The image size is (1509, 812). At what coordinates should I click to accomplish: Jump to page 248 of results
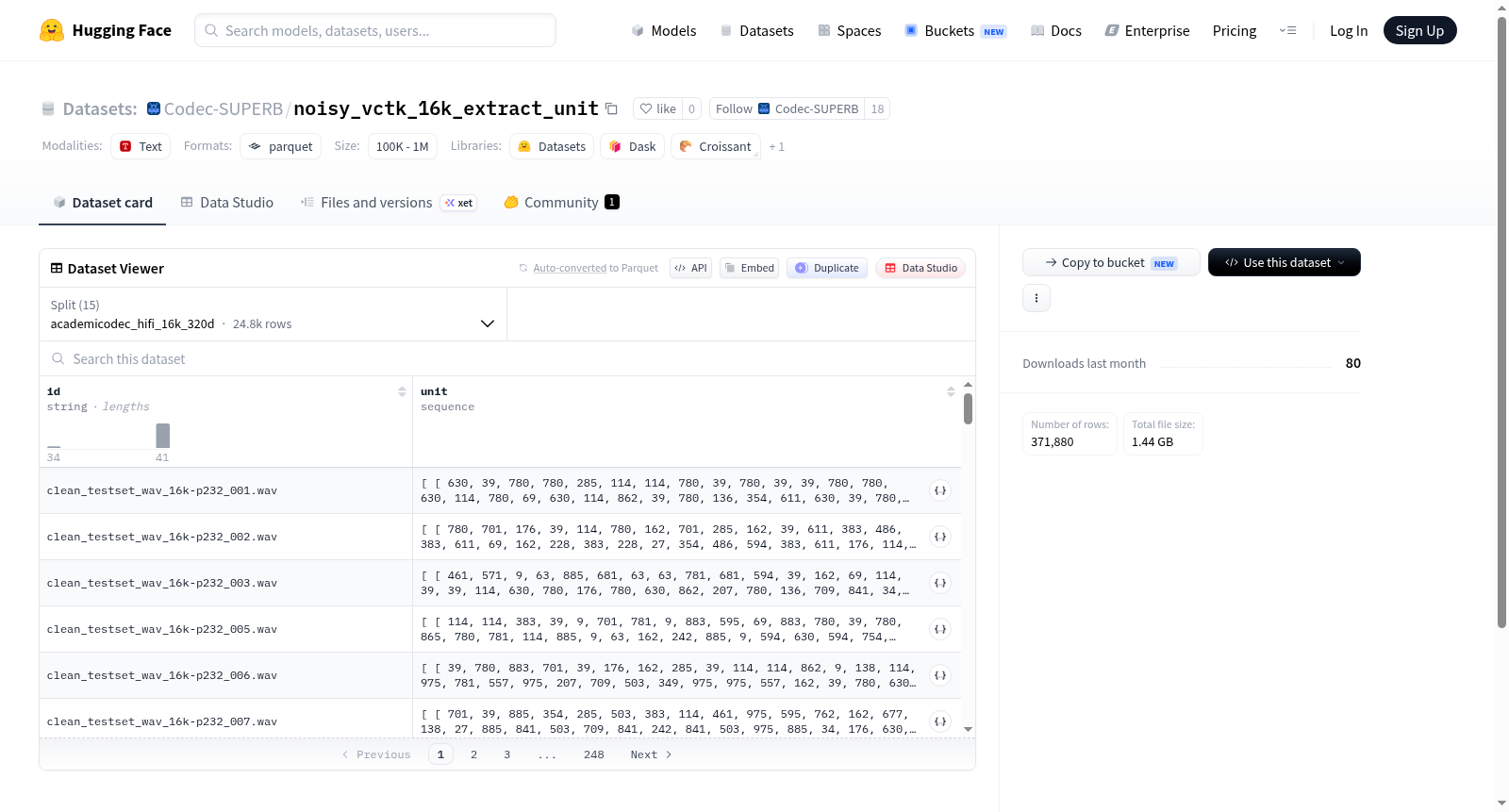[x=594, y=754]
